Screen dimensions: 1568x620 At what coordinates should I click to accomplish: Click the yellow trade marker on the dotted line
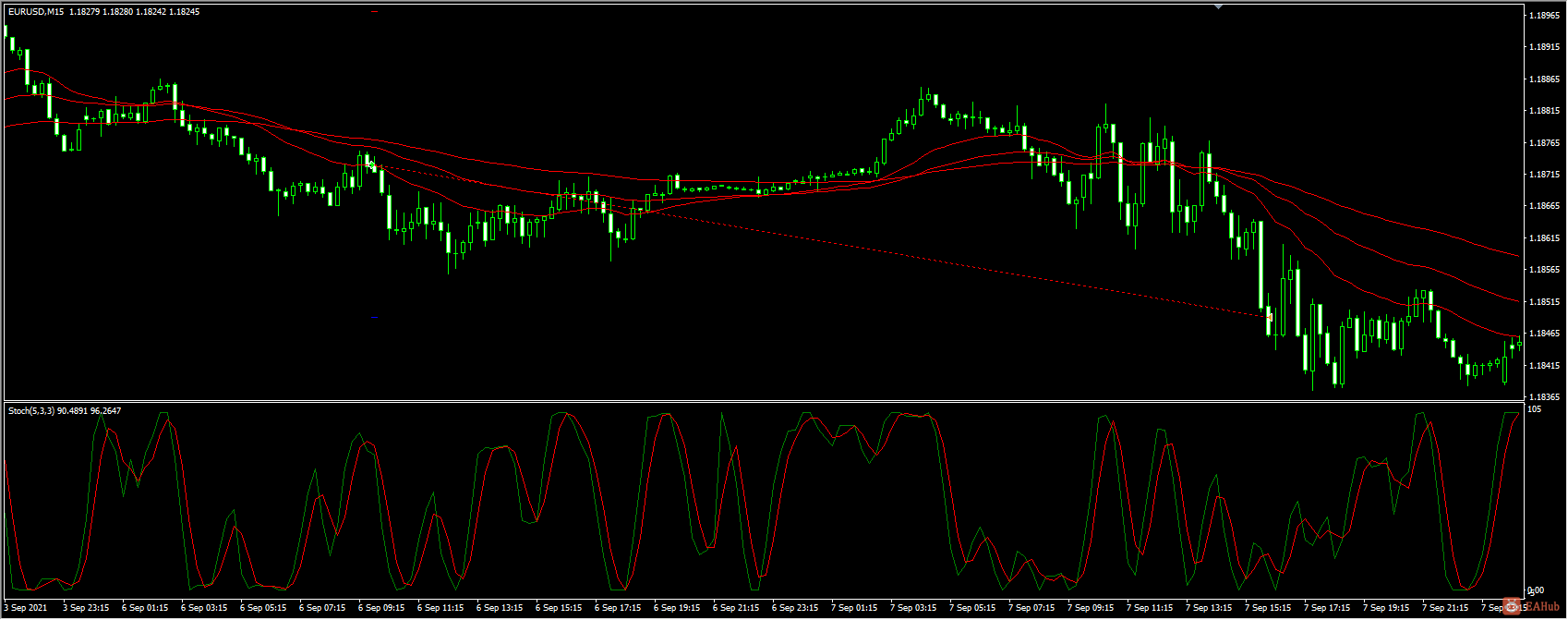[1271, 317]
